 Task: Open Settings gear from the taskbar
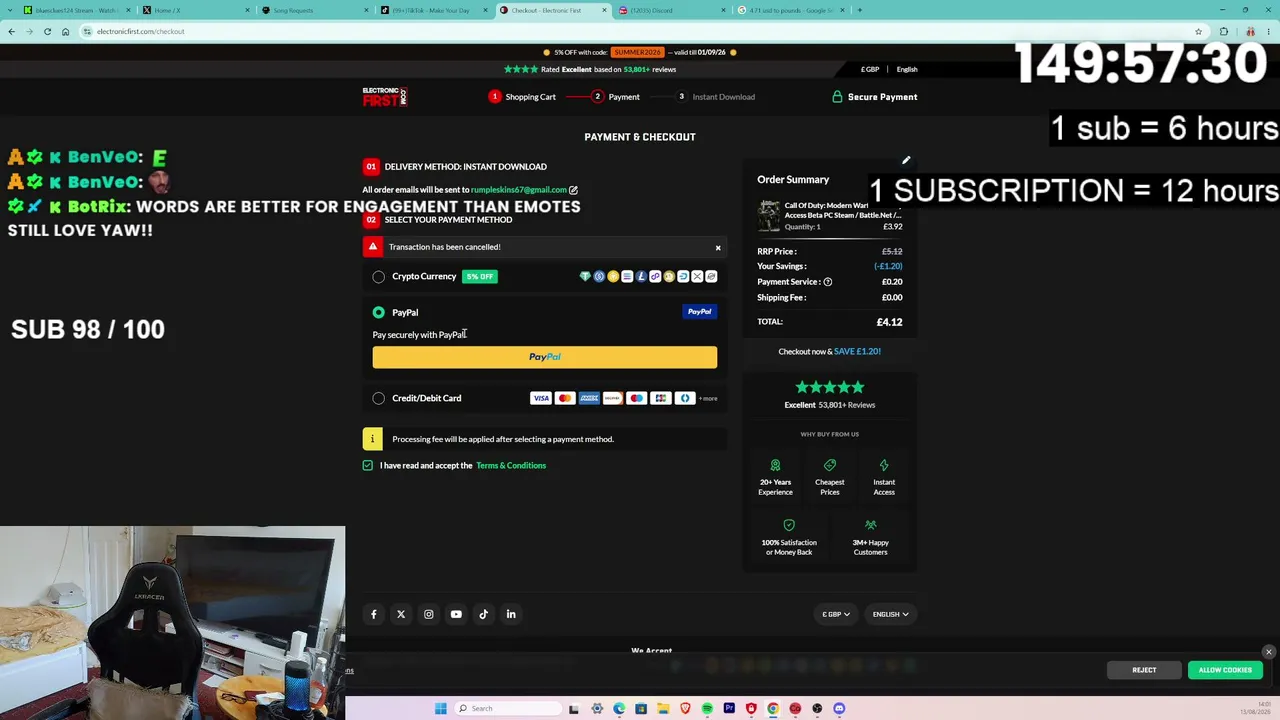[x=597, y=708]
